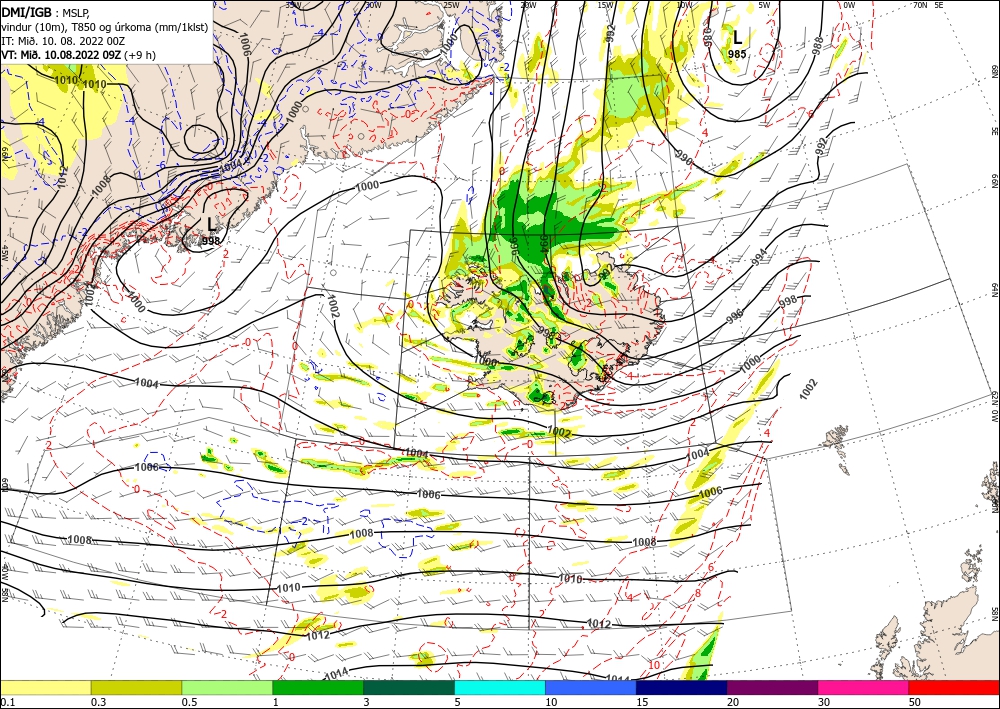Click the '3' legend scale label
1000x709 pixels.
(x=367, y=702)
